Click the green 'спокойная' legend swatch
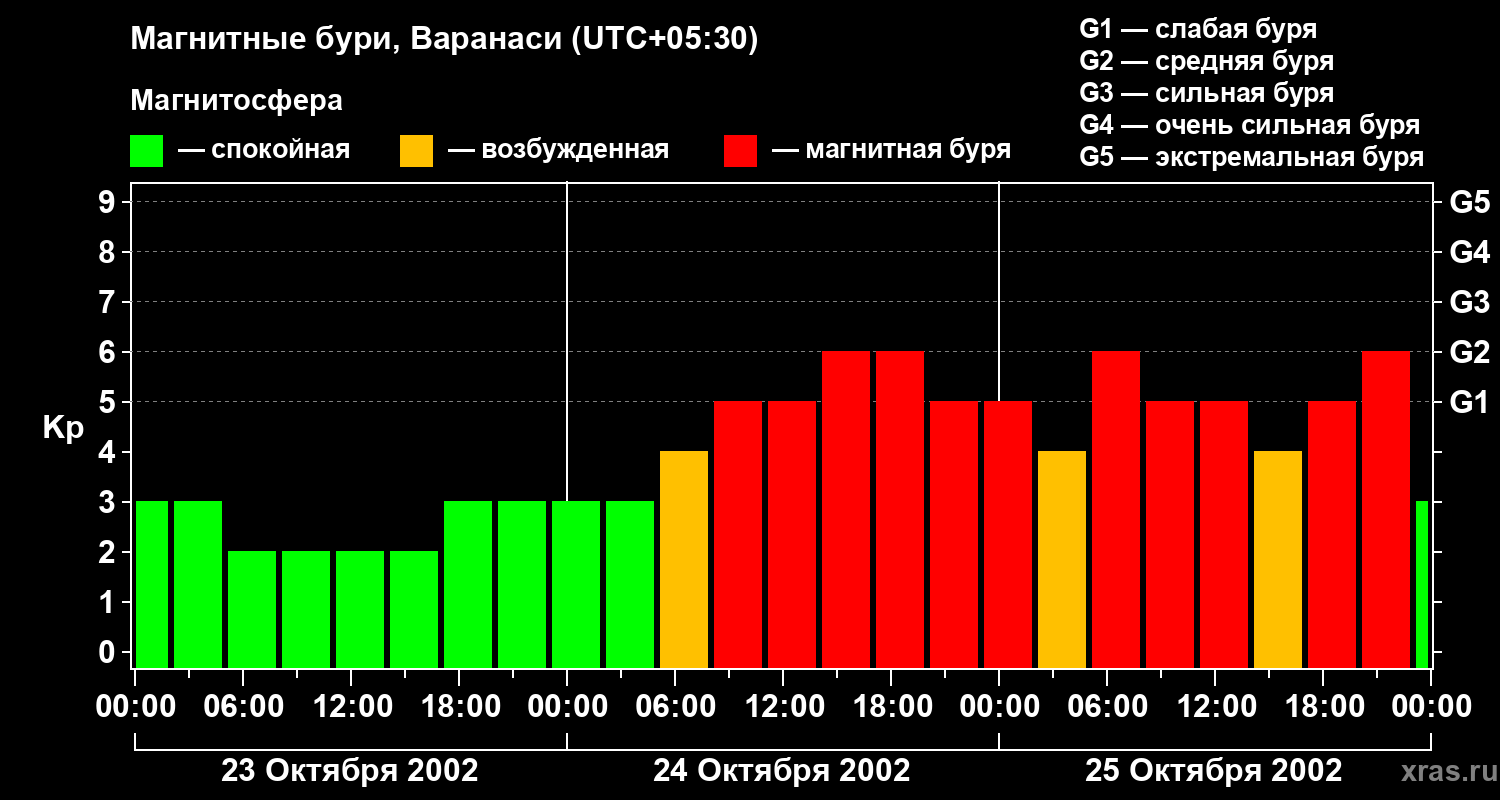 pyautogui.click(x=147, y=150)
